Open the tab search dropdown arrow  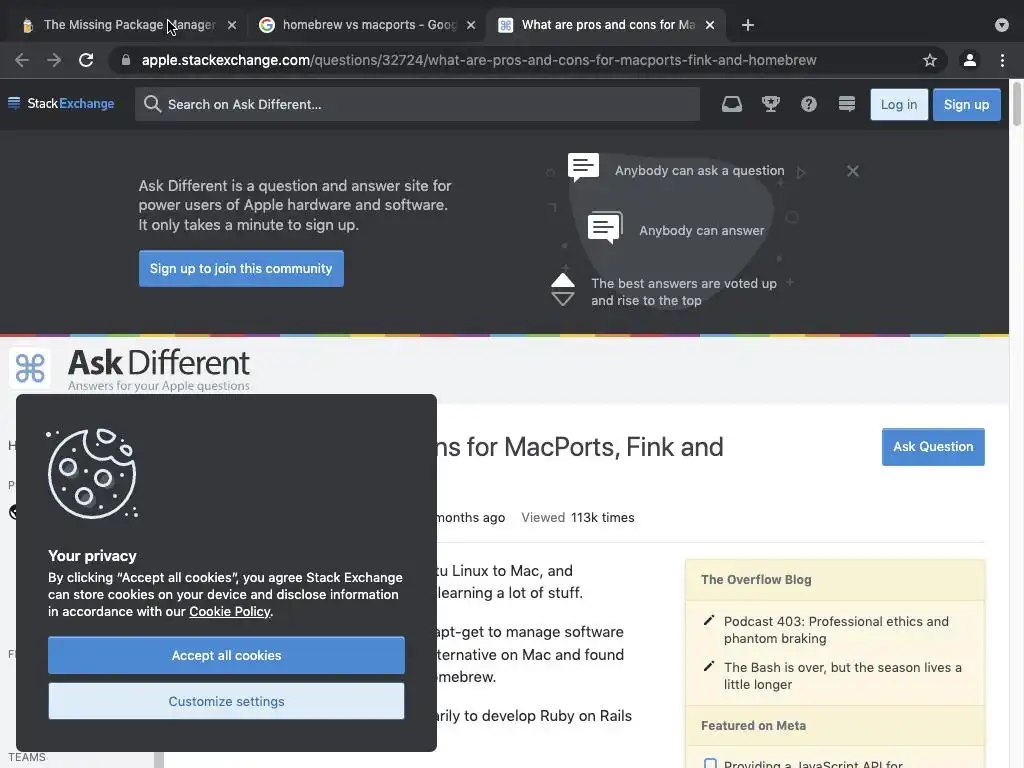click(1001, 25)
